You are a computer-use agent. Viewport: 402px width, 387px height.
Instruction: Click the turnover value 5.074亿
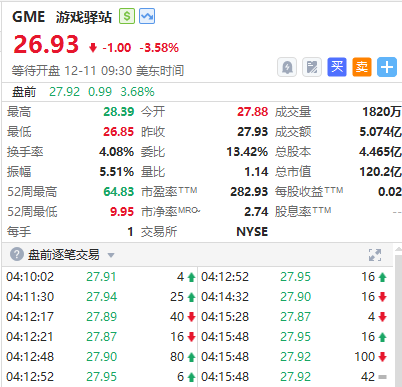[x=380, y=132]
